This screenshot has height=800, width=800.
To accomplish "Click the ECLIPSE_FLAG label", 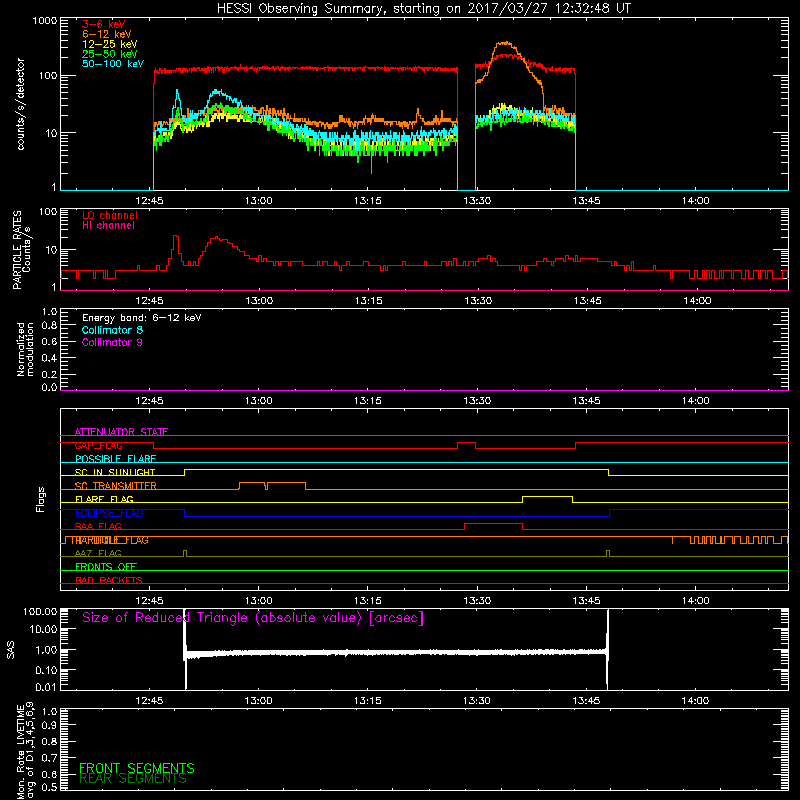I will [109, 513].
